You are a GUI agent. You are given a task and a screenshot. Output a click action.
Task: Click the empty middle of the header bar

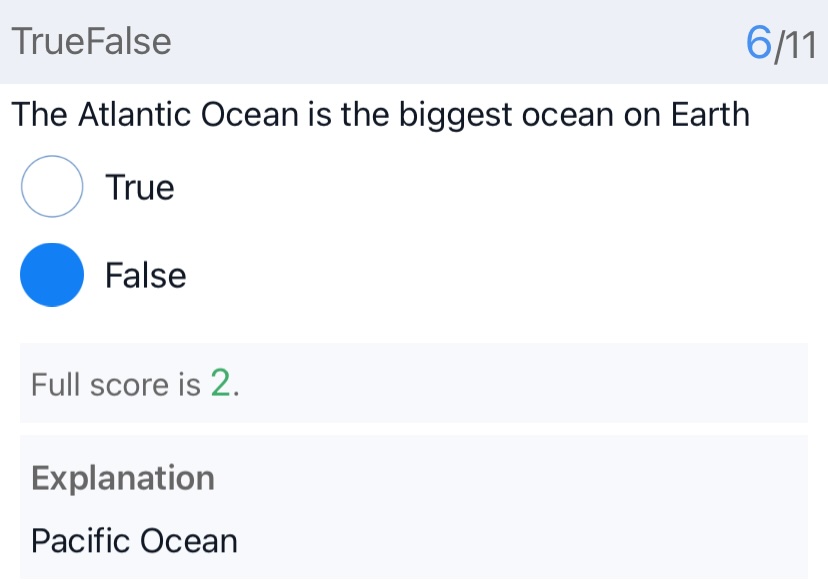pos(450,42)
